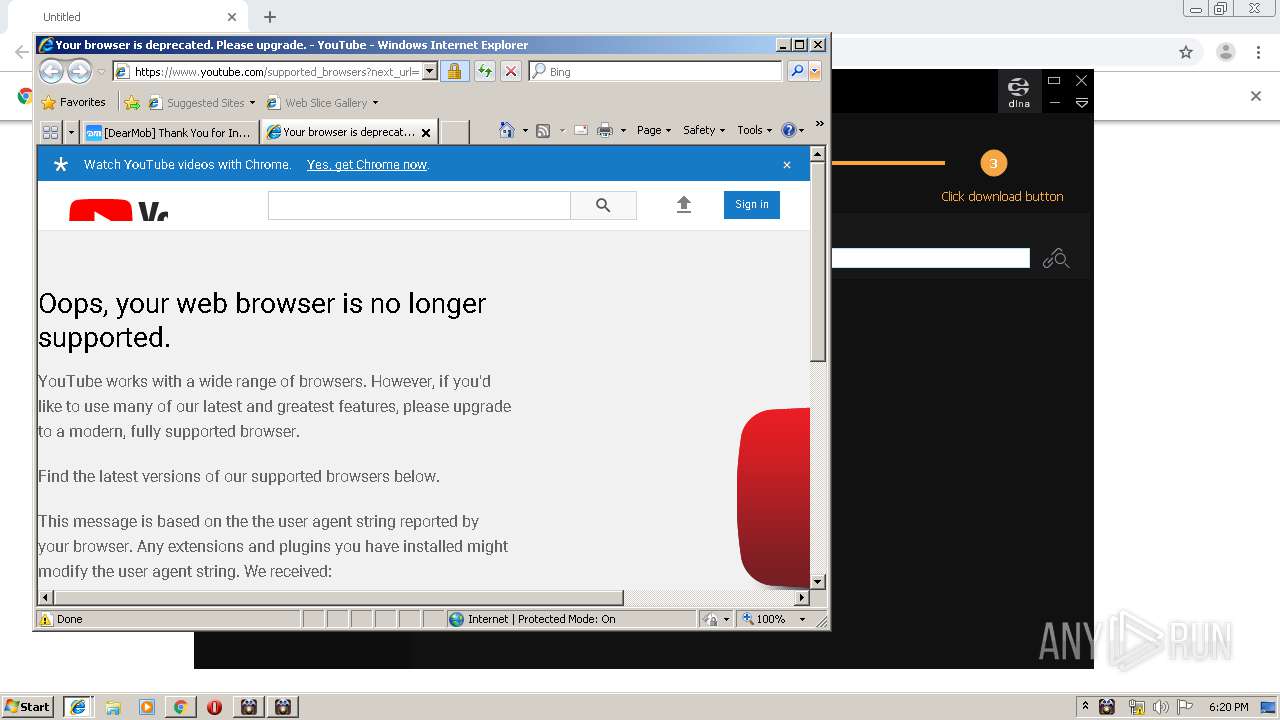Click the red Stop loading icon
Image resolution: width=1280 pixels, height=720 pixels.
pos(511,71)
